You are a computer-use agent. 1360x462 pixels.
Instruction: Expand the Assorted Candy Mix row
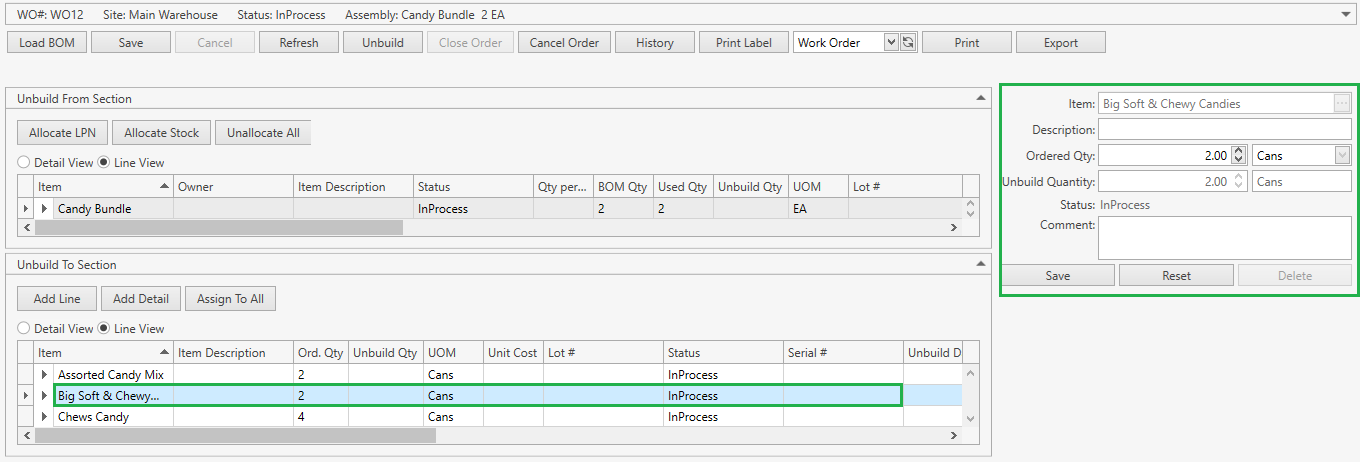45,375
